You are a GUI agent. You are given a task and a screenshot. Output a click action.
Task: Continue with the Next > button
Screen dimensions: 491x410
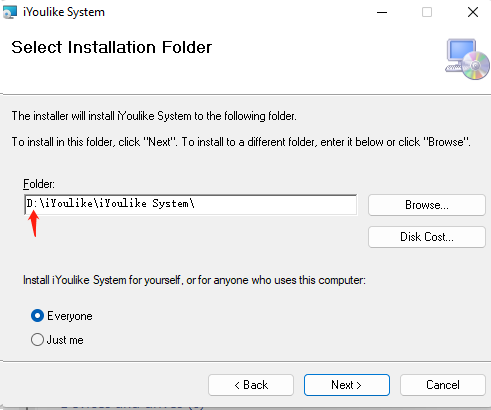pos(347,385)
